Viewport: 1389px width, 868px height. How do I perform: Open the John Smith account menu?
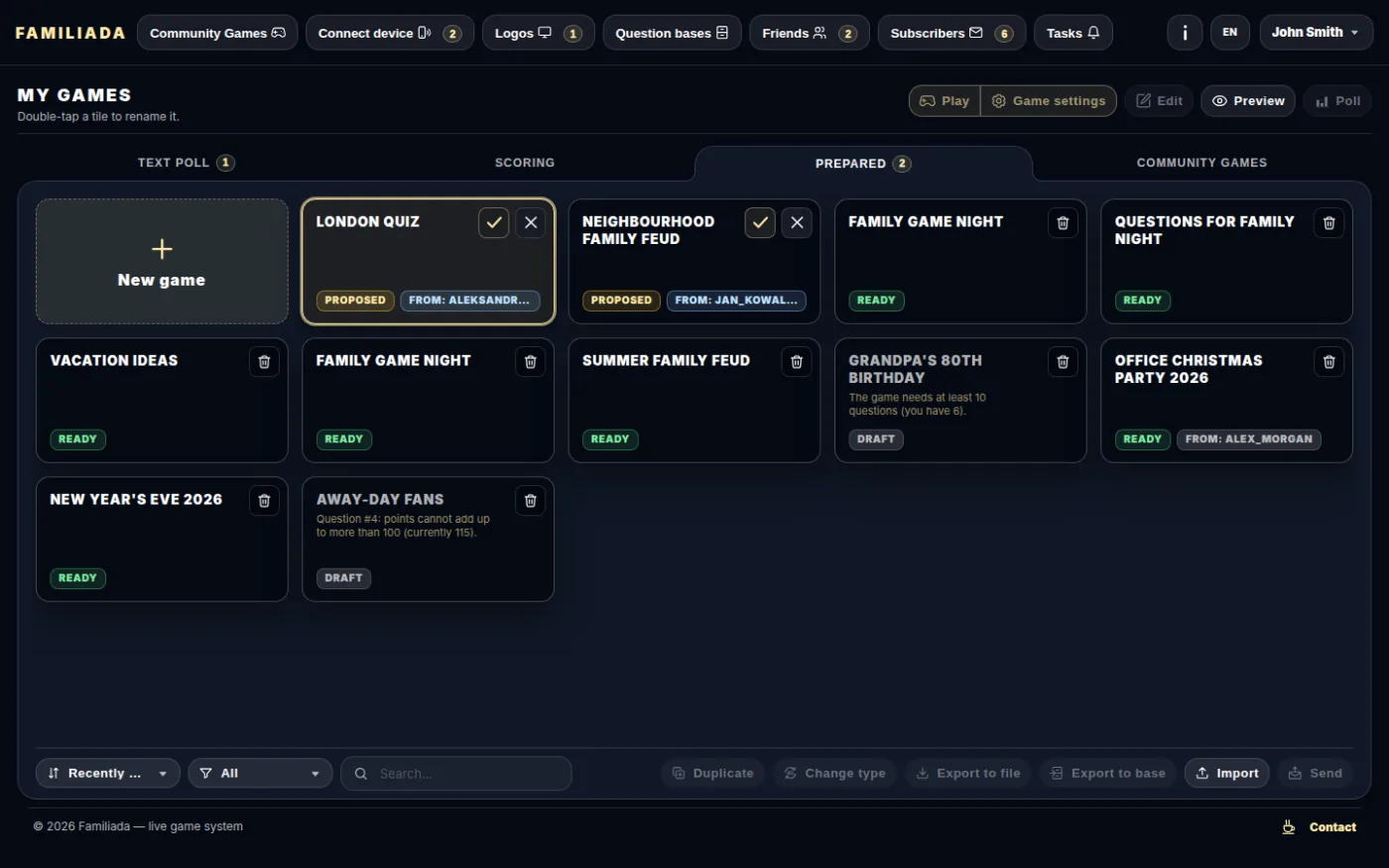[1317, 33]
